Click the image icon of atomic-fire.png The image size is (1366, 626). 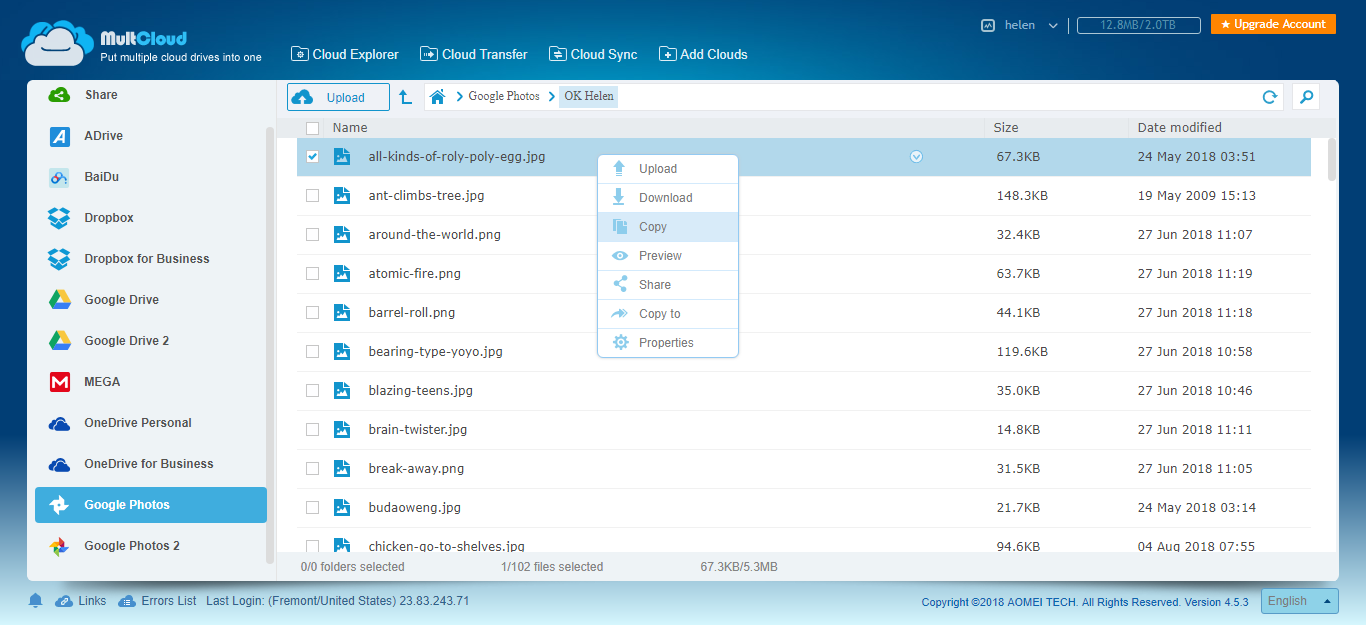coord(342,273)
